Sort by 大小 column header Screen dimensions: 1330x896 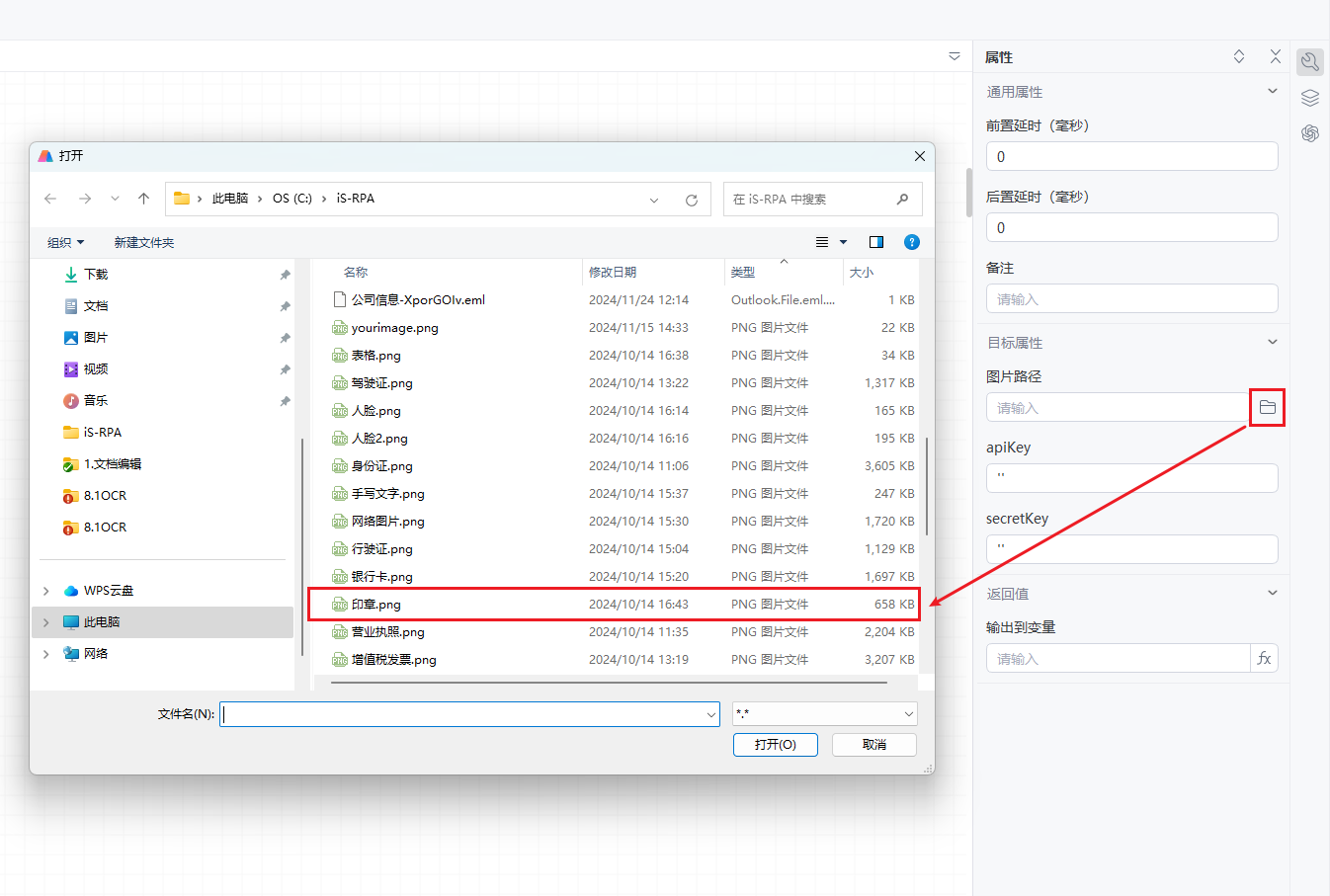(862, 272)
